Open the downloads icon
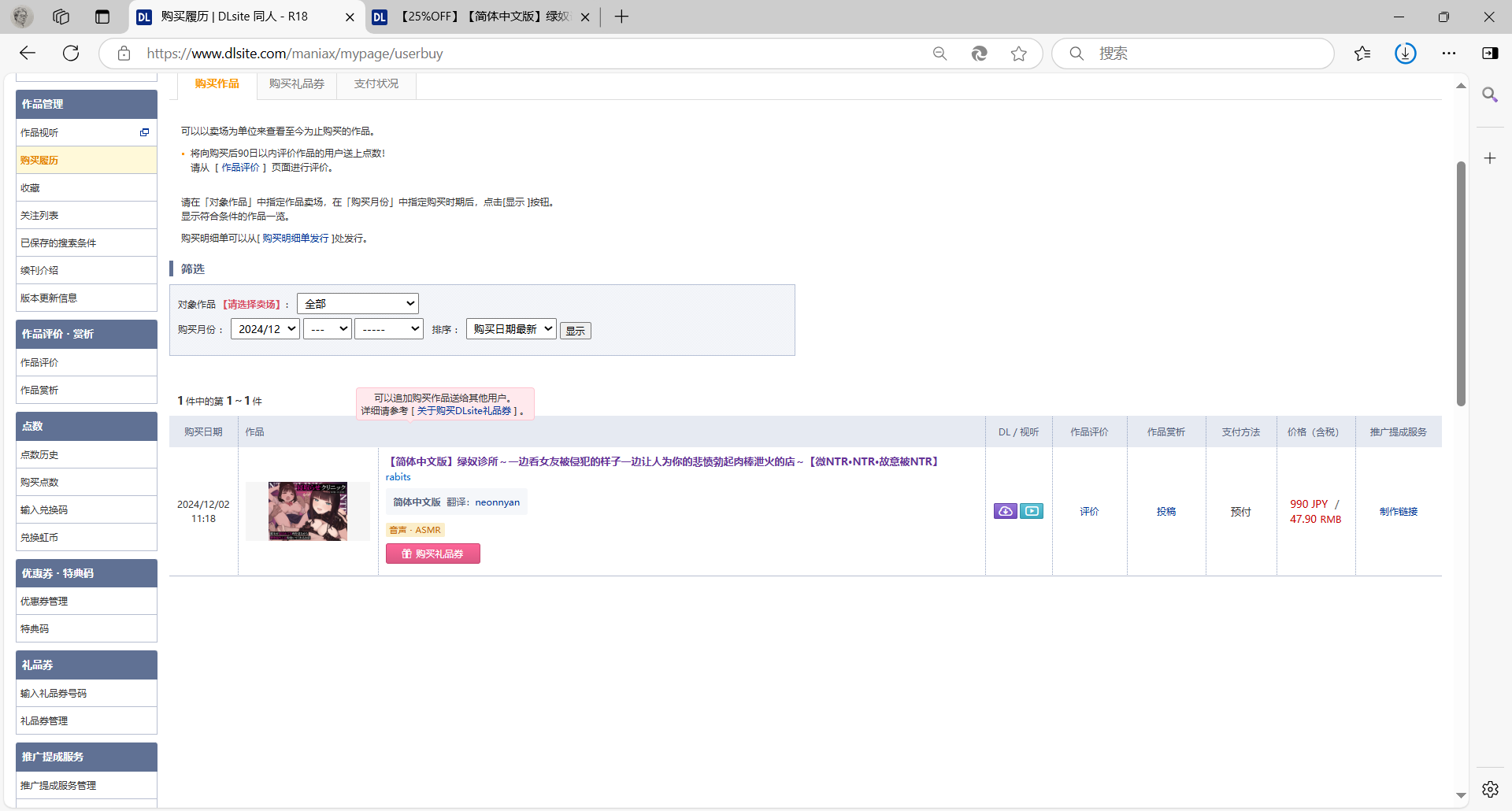Viewport: 1512px width, 811px height. coord(1406,53)
